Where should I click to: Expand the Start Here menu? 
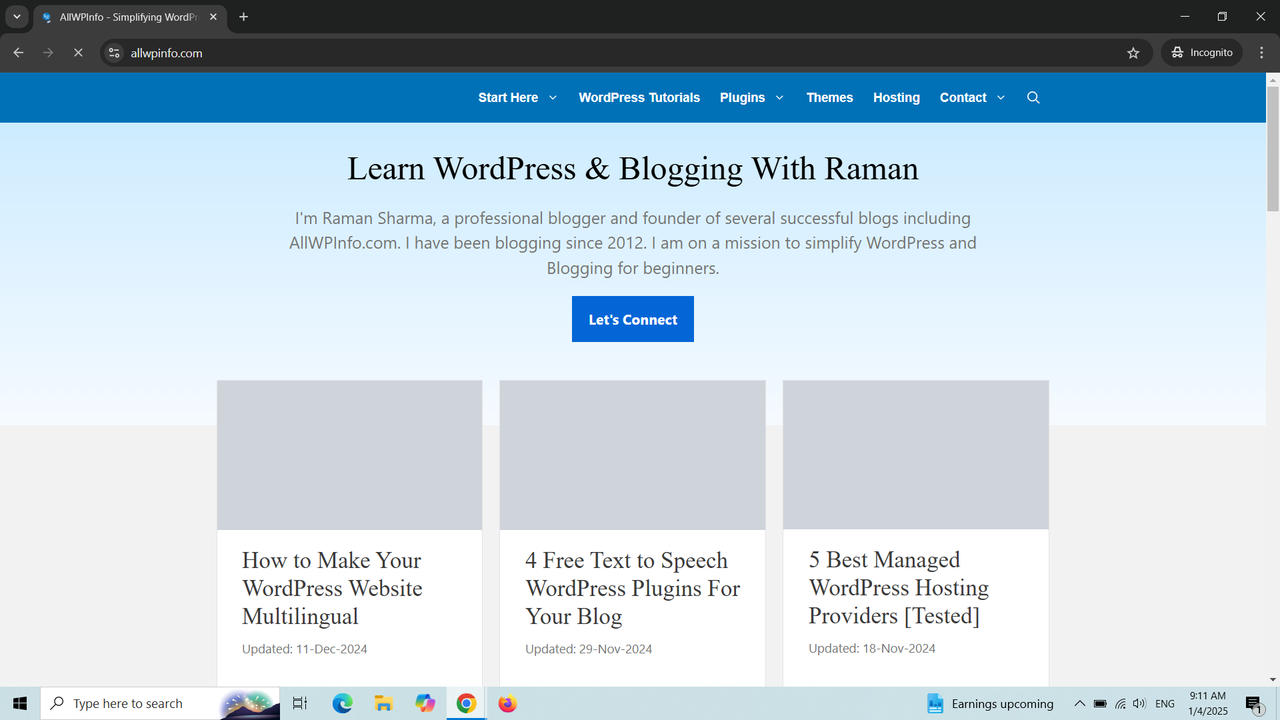click(517, 98)
